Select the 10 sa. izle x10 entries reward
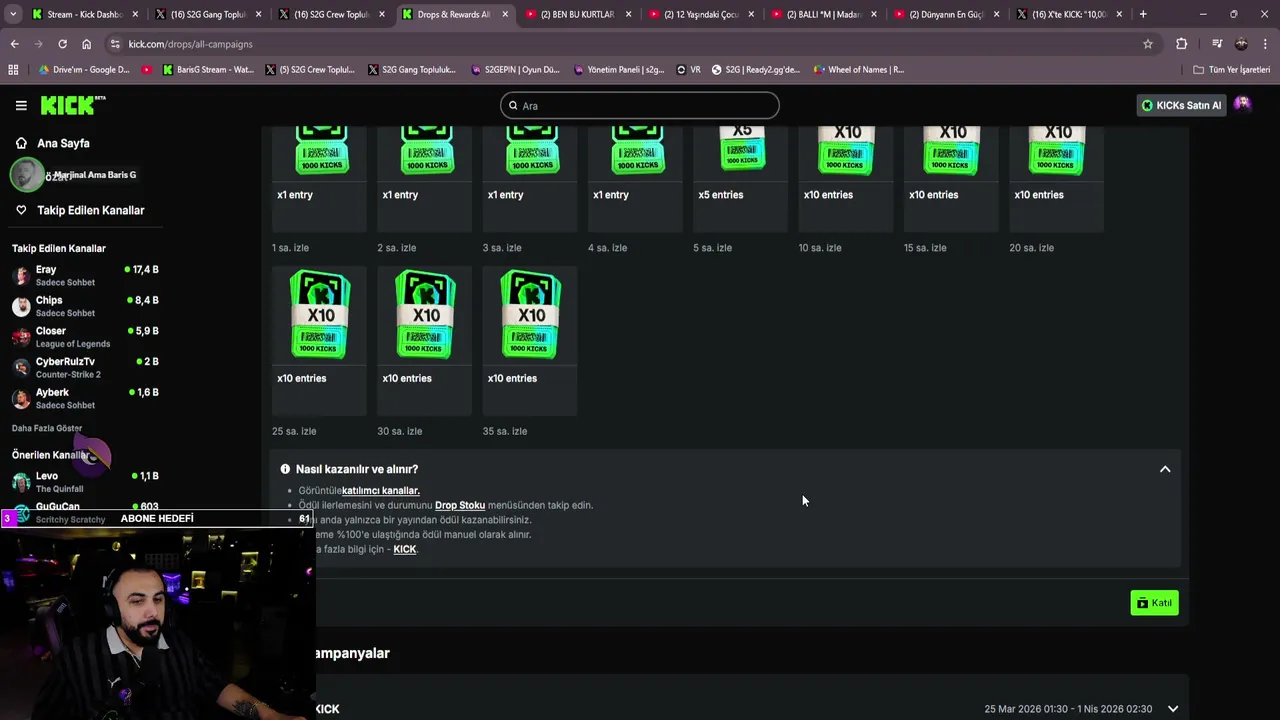The image size is (1280, 720). coord(846,178)
